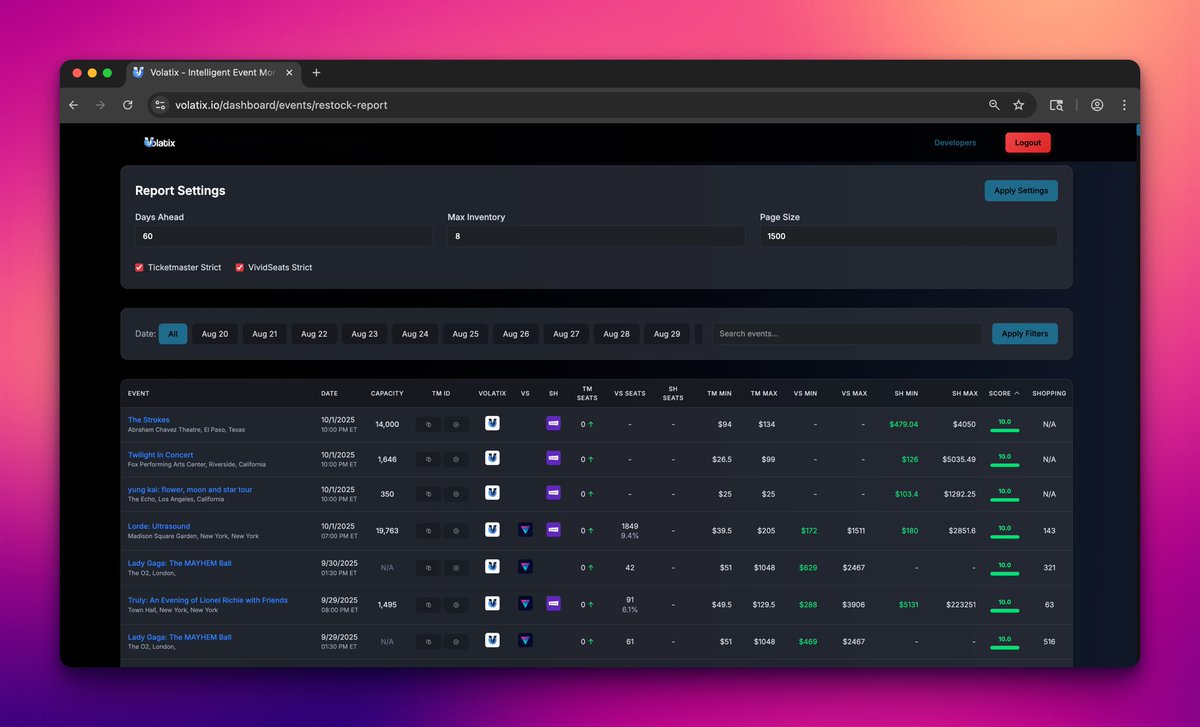Click the browser address bar URL
The height and width of the screenshot is (727, 1200).
point(281,105)
